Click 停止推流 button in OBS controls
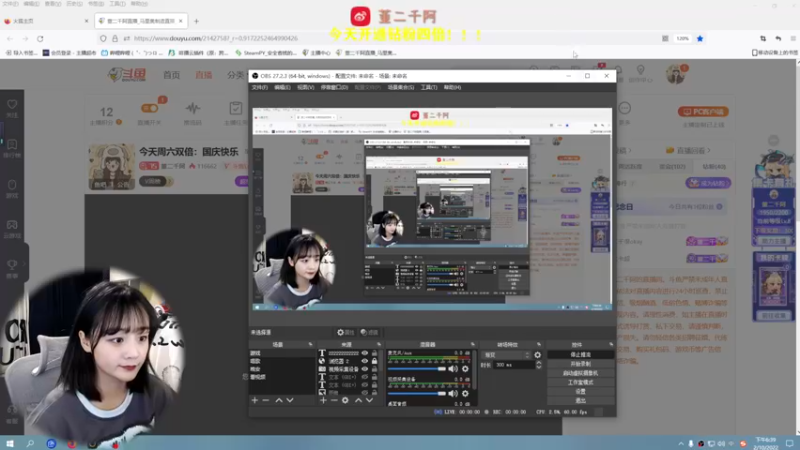 point(581,355)
